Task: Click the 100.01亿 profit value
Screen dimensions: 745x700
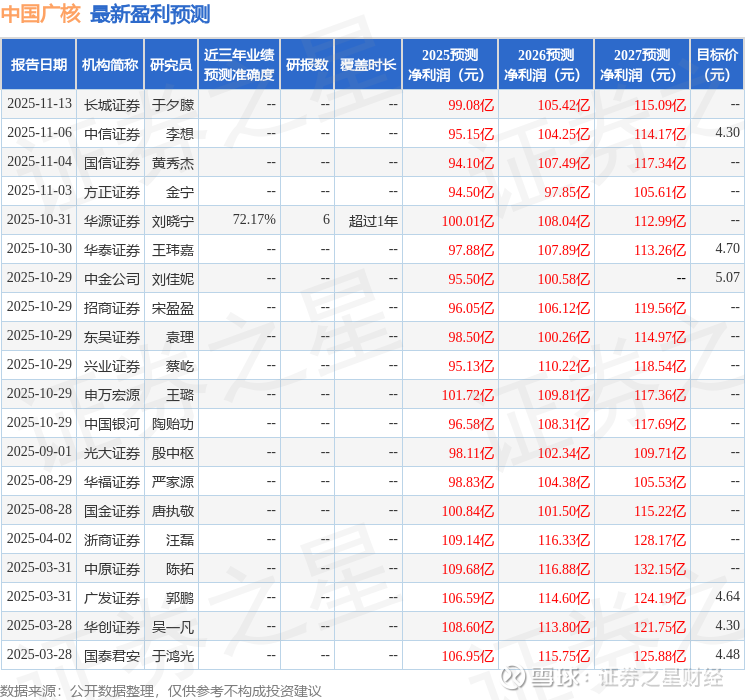Action: click(468, 221)
